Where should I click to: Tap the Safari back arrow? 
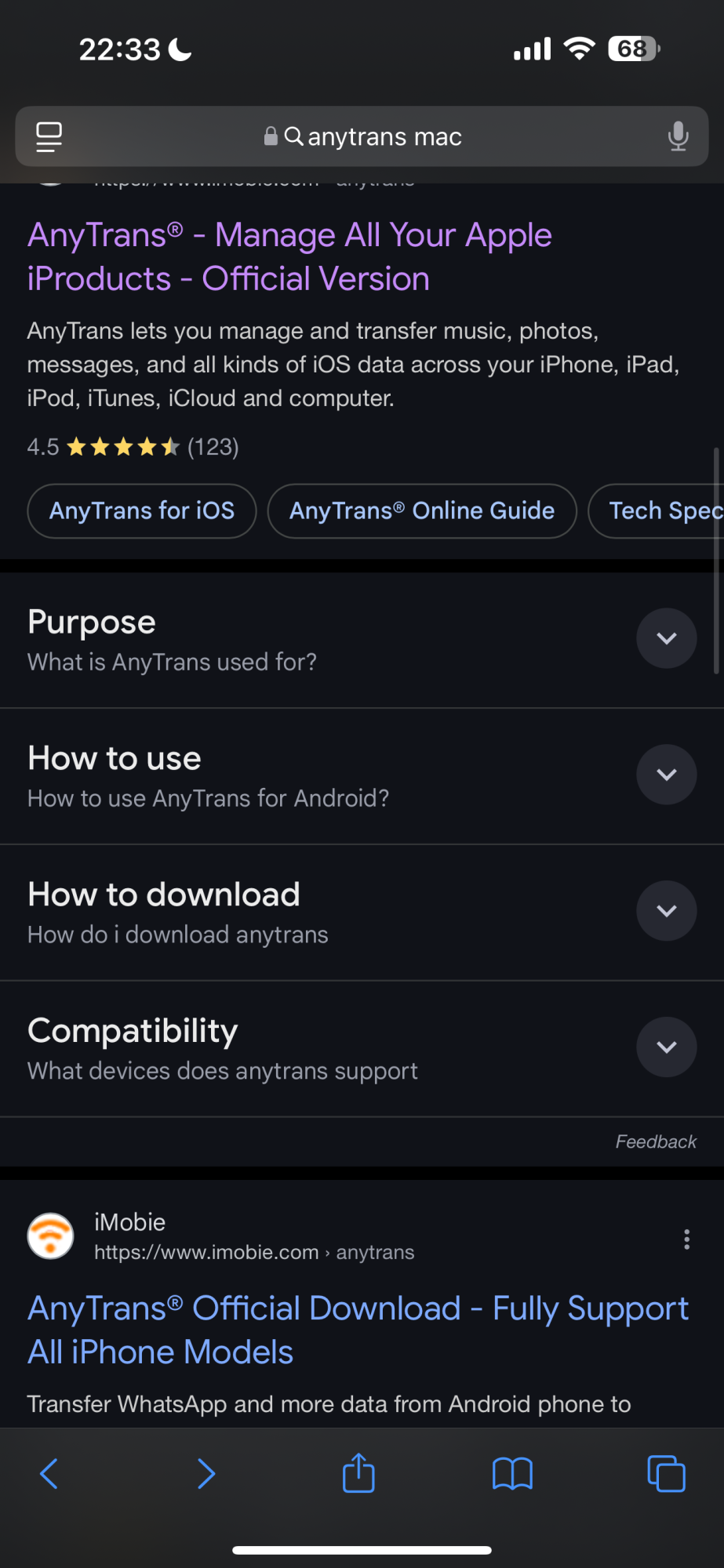click(49, 1474)
